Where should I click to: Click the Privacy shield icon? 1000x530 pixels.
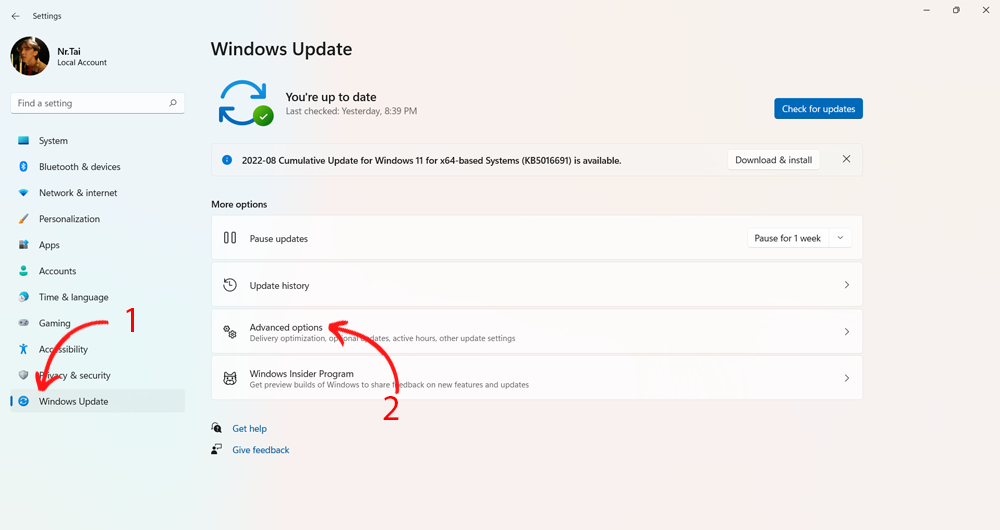(24, 375)
